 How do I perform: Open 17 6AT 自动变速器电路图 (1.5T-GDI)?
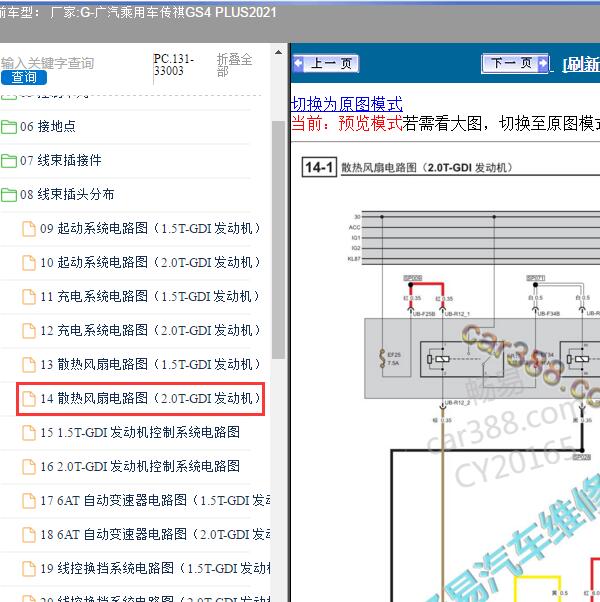tap(155, 500)
